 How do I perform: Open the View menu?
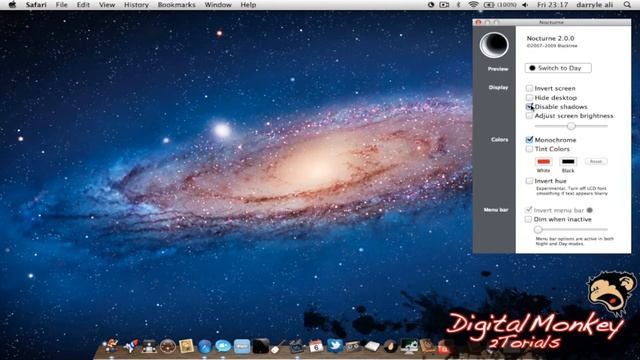coord(107,5)
